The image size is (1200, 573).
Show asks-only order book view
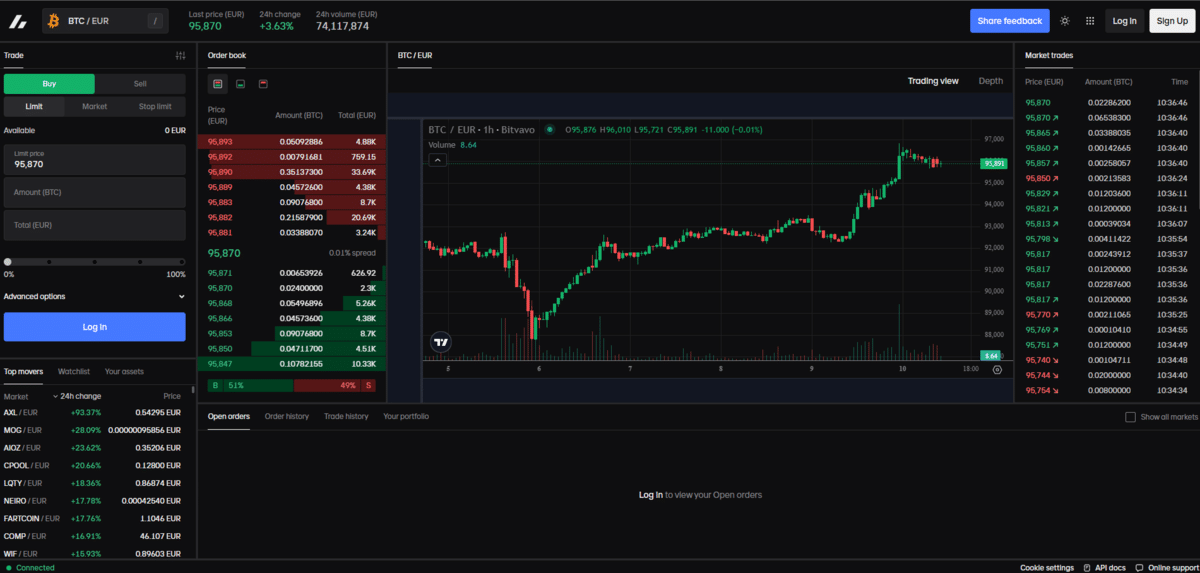(x=263, y=84)
